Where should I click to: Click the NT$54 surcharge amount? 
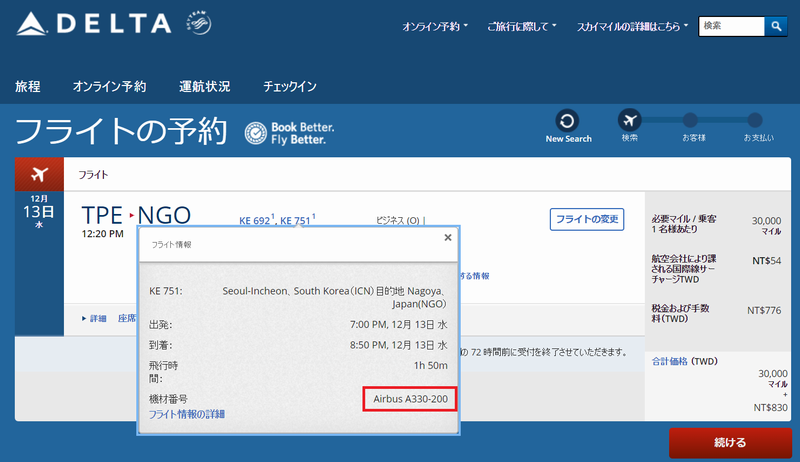(x=766, y=261)
